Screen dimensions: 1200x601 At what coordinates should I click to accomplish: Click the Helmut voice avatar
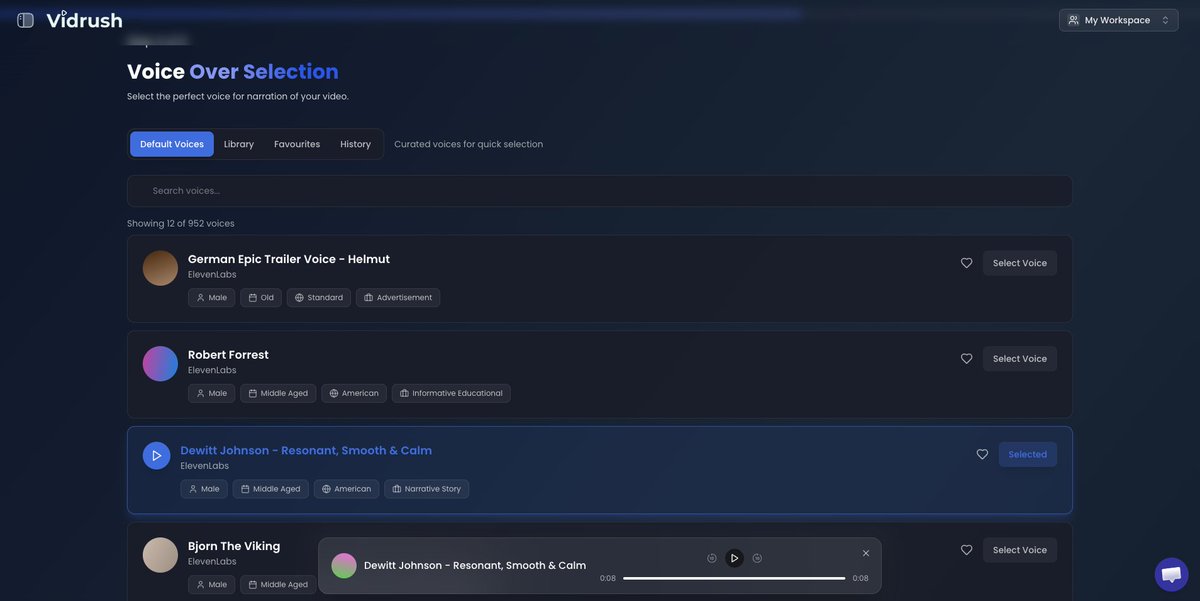click(x=160, y=268)
